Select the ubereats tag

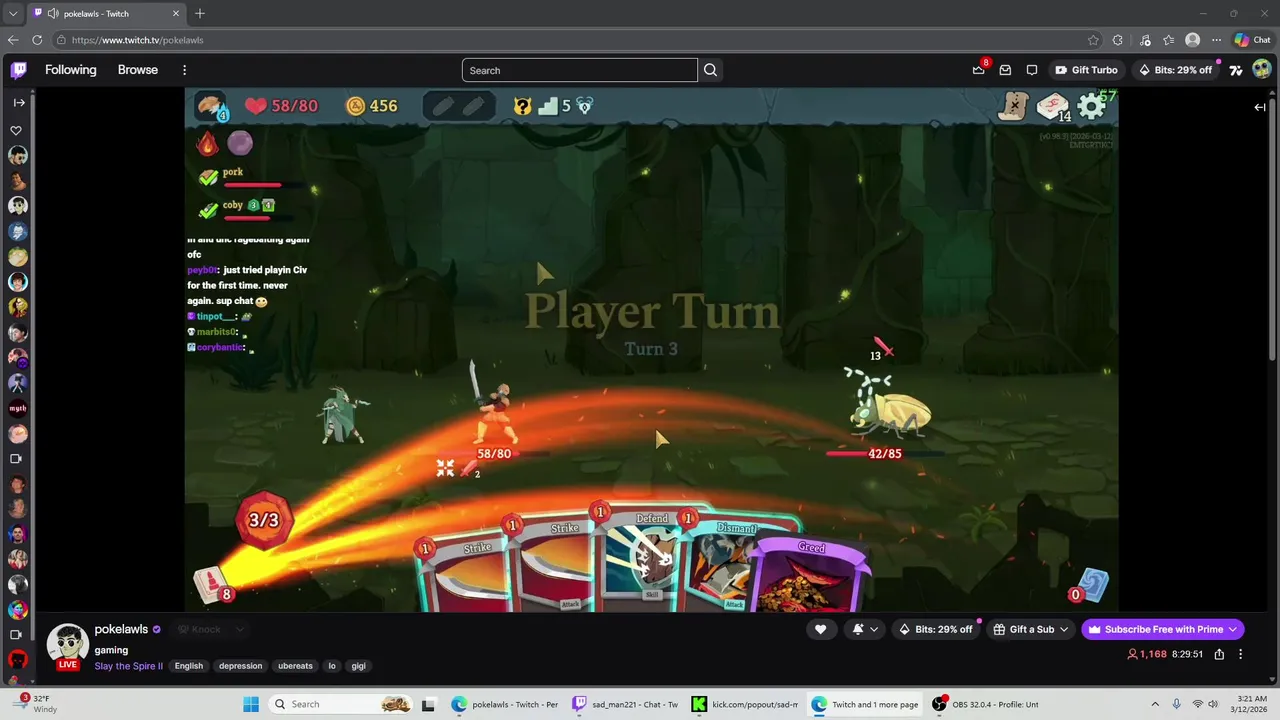[295, 666]
